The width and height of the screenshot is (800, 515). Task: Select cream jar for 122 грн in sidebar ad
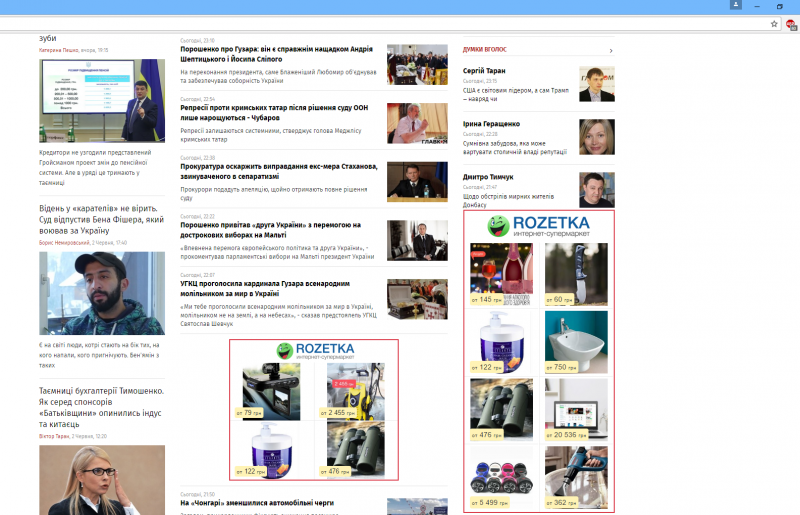[x=502, y=342]
